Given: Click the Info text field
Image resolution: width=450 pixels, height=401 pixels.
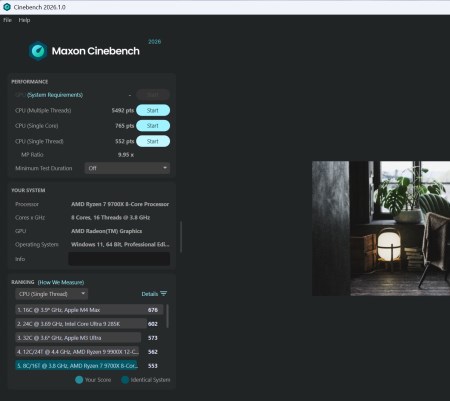Looking at the screenshot, I should [x=119, y=259].
